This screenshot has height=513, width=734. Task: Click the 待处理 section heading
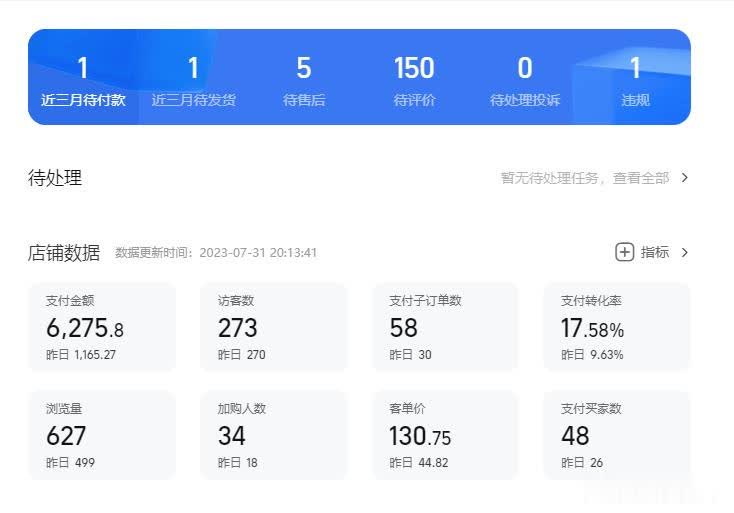click(x=55, y=178)
